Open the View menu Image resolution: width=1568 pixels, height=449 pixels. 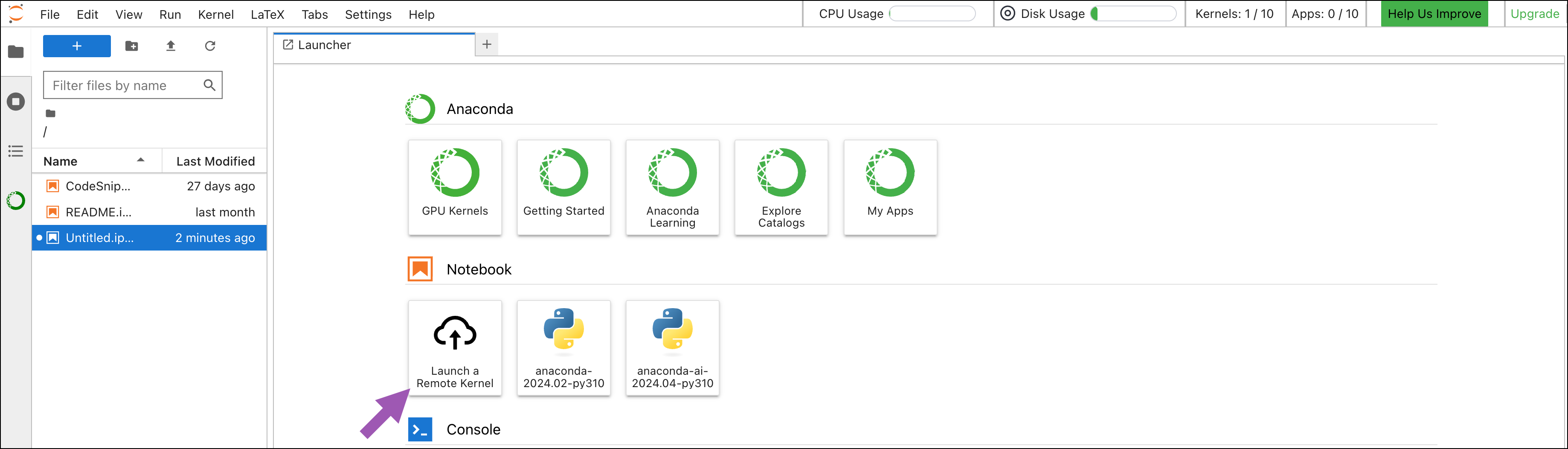(x=129, y=15)
